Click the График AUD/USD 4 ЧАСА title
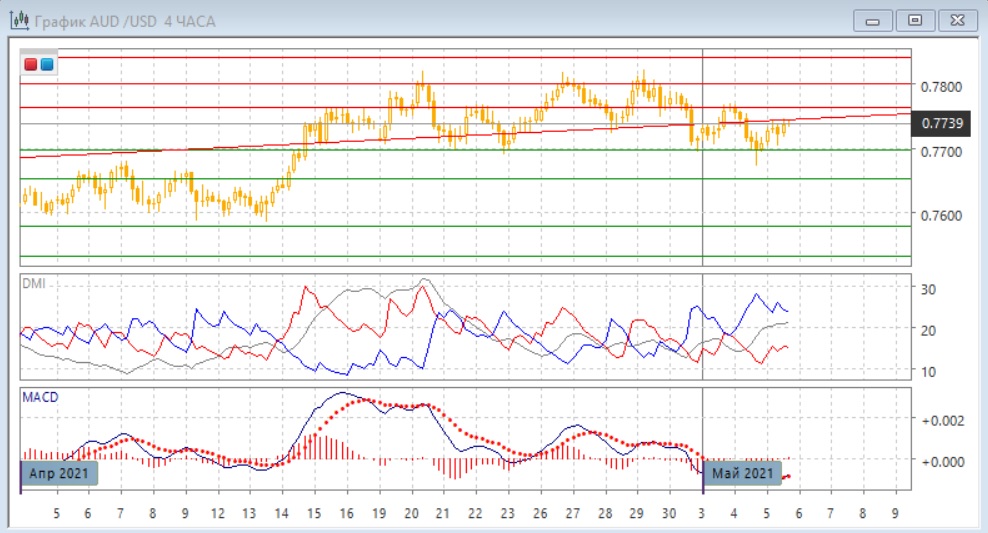 point(123,21)
